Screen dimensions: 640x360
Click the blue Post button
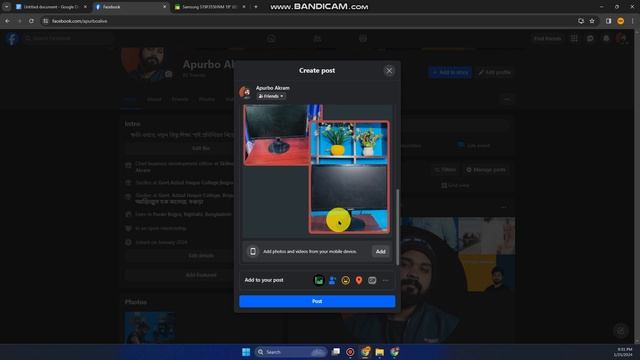click(317, 301)
